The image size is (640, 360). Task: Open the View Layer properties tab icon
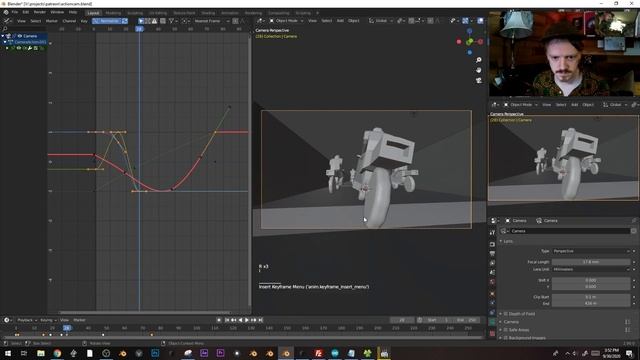[492, 263]
